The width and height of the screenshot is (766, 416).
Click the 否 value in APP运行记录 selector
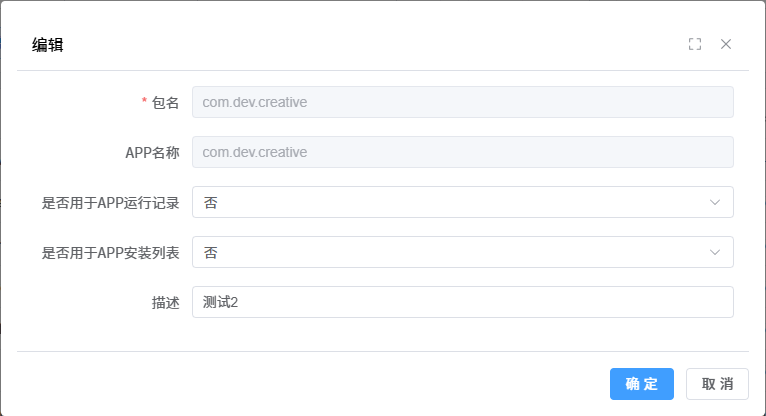coord(210,202)
